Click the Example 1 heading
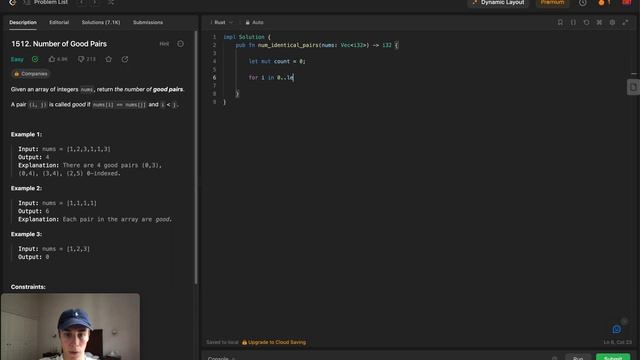The height and width of the screenshot is (360, 640). coord(26,134)
